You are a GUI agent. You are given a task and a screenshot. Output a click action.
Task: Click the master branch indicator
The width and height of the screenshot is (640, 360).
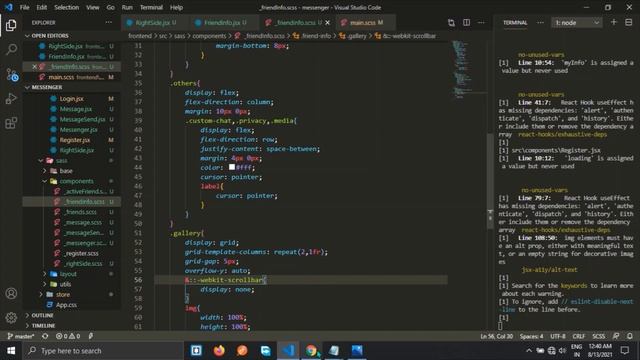(21, 336)
